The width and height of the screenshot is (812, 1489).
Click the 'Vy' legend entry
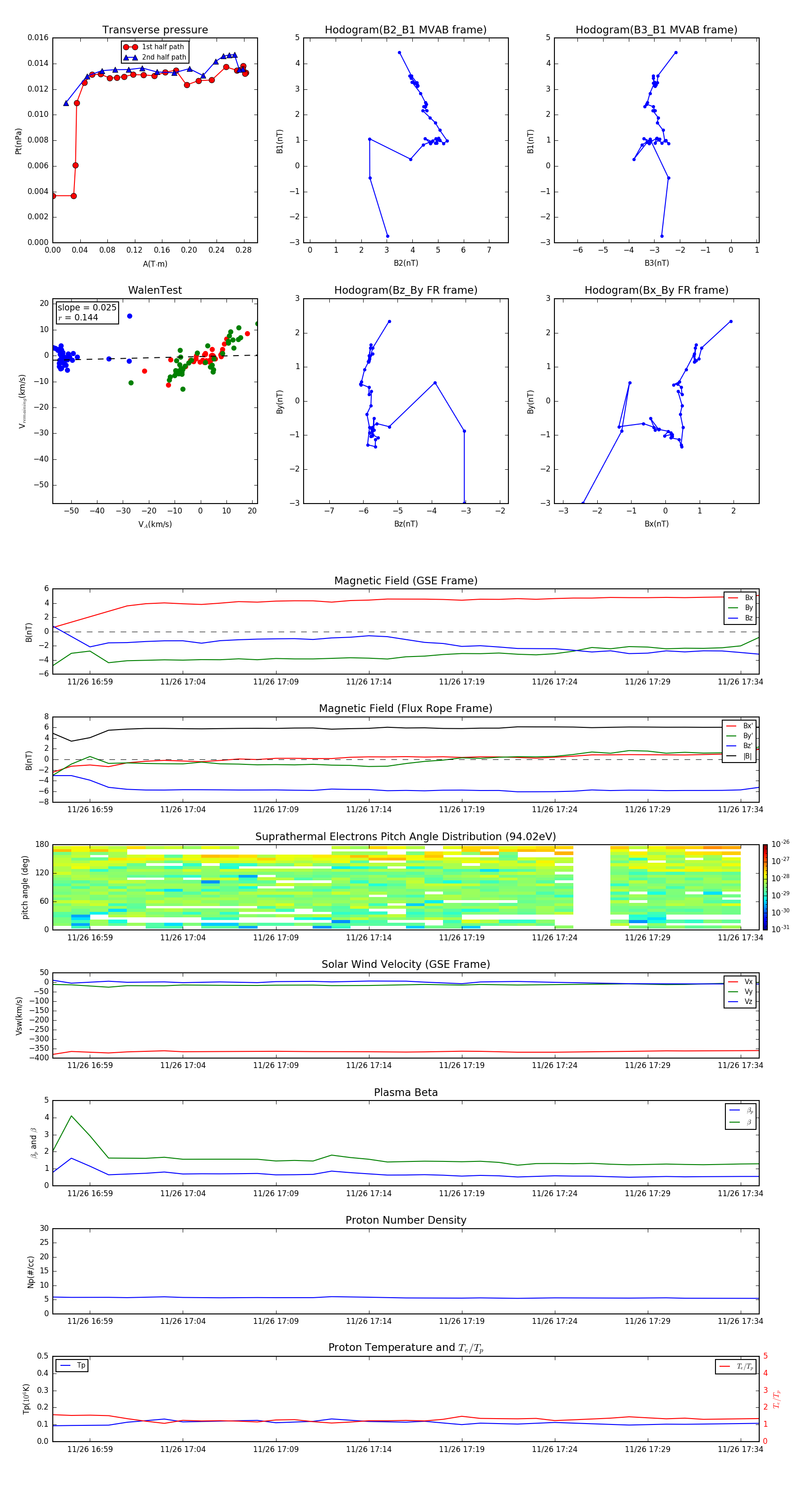click(x=740, y=992)
